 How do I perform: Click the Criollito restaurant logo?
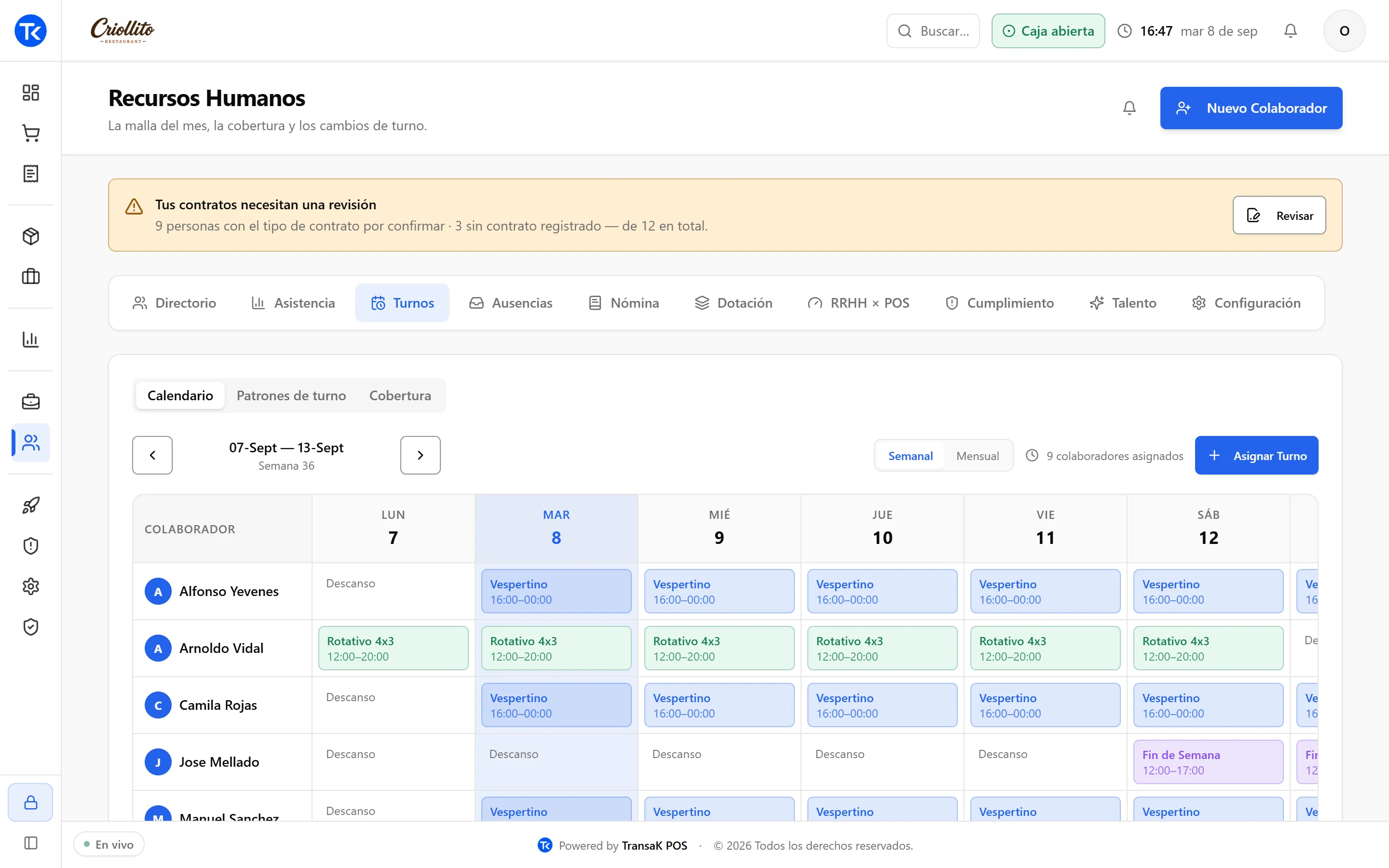(122, 31)
